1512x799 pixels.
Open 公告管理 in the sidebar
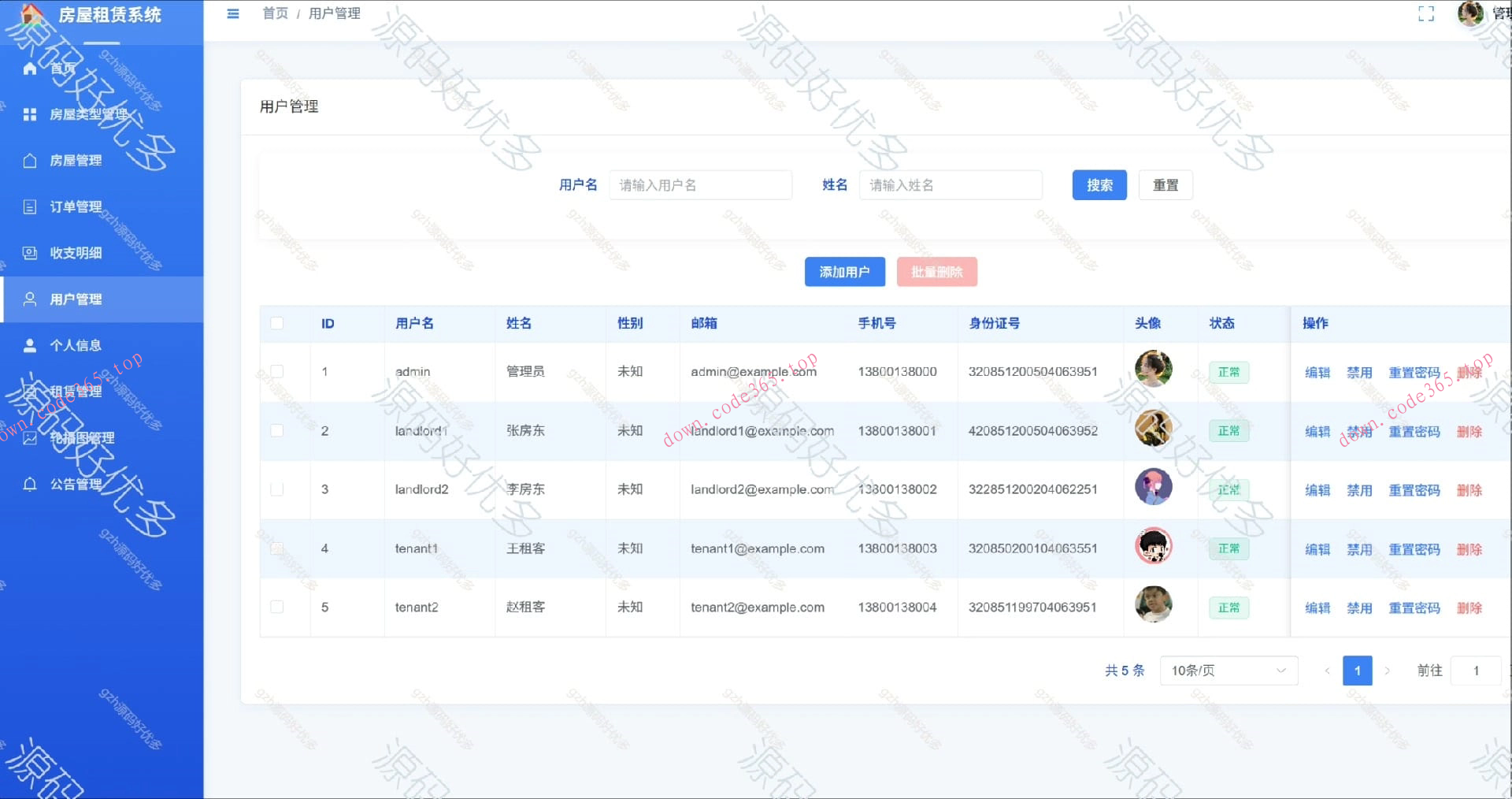click(x=76, y=483)
